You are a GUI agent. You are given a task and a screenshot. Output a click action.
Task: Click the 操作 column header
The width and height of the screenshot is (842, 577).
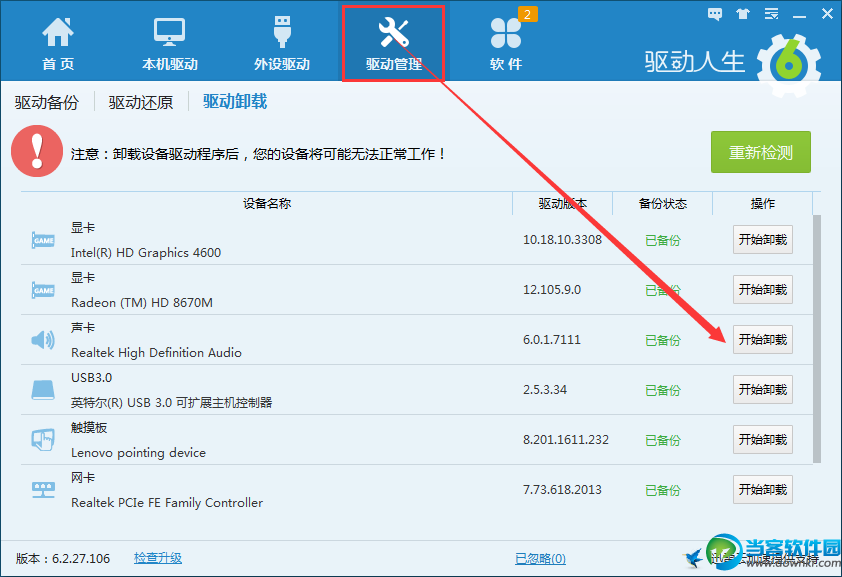763,203
